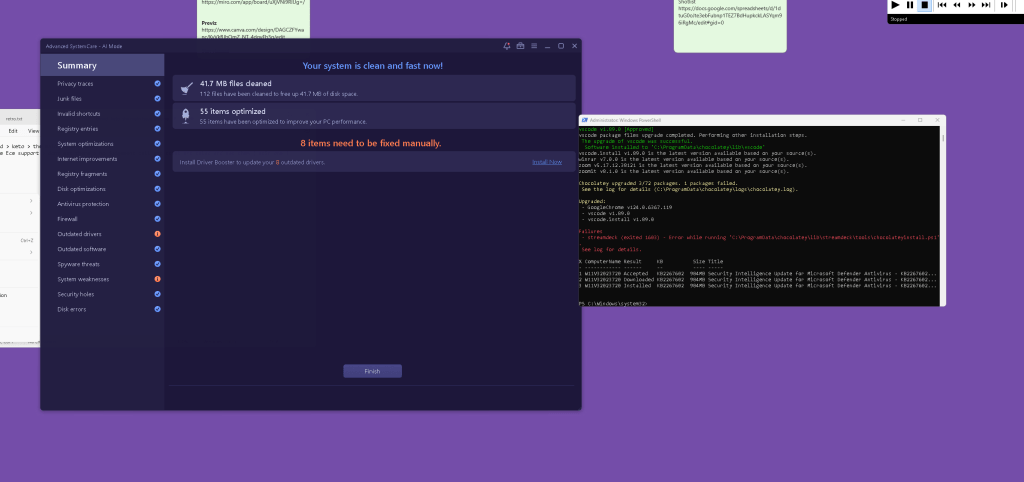Click the Firewall checkmark indicator
1024x482 pixels.
[157, 219]
